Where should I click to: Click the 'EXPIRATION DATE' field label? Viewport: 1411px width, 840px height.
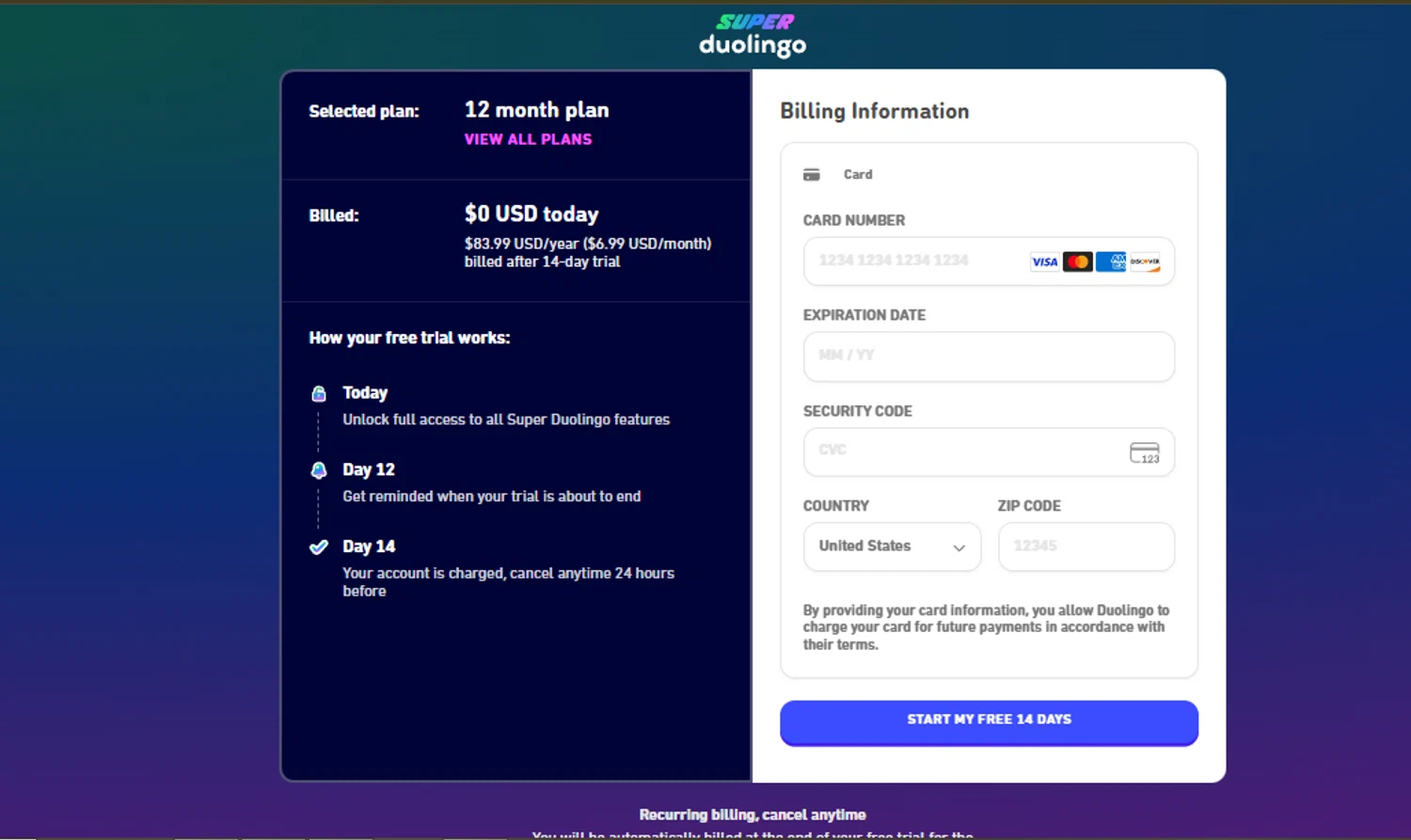pyautogui.click(x=864, y=315)
